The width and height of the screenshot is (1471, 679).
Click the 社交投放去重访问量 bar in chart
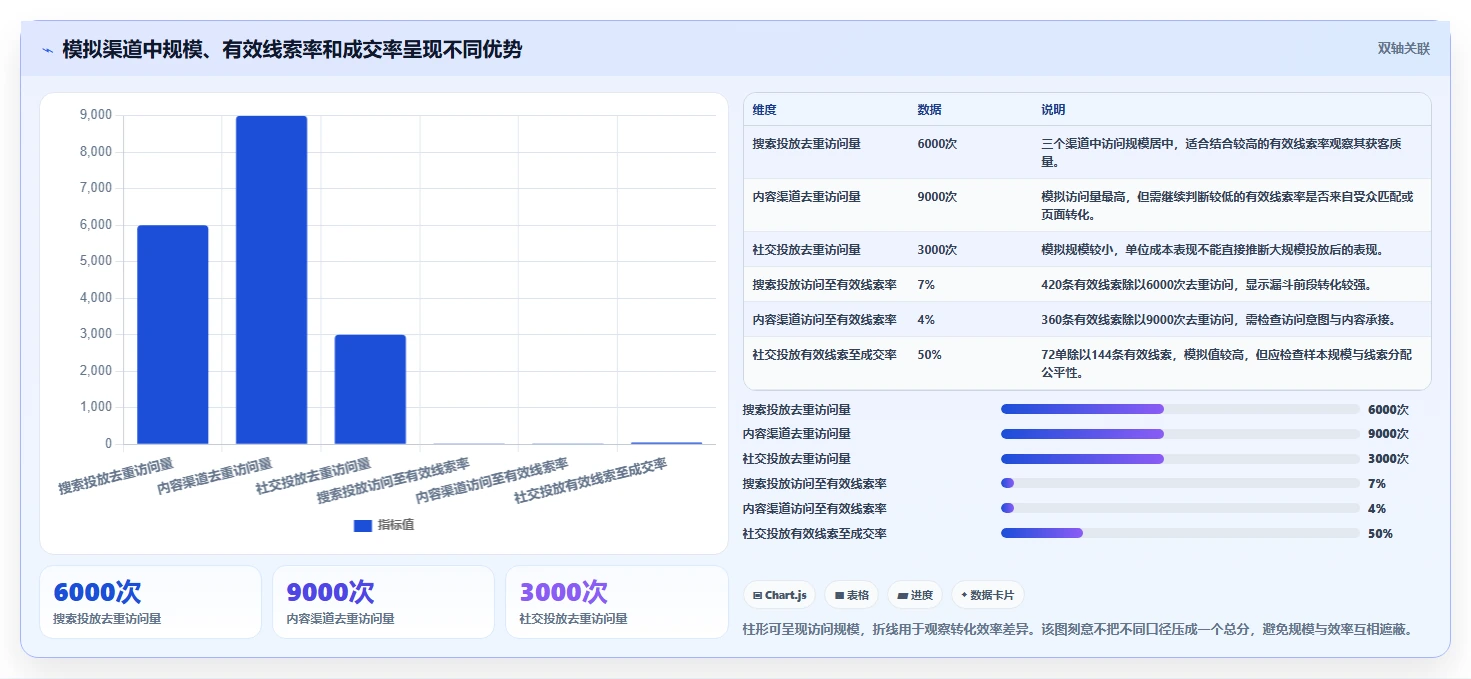[370, 389]
